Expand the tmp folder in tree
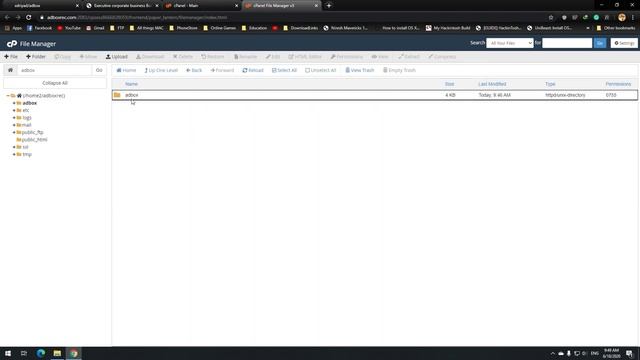640x360 pixels. point(14,154)
